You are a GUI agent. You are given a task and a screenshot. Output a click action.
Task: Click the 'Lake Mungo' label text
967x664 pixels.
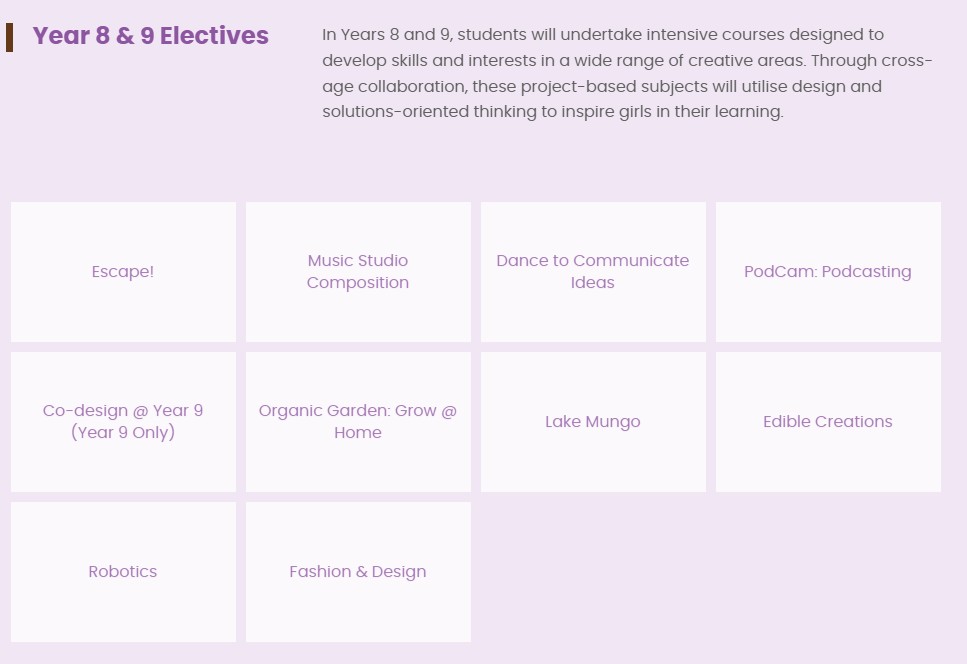pyautogui.click(x=593, y=422)
